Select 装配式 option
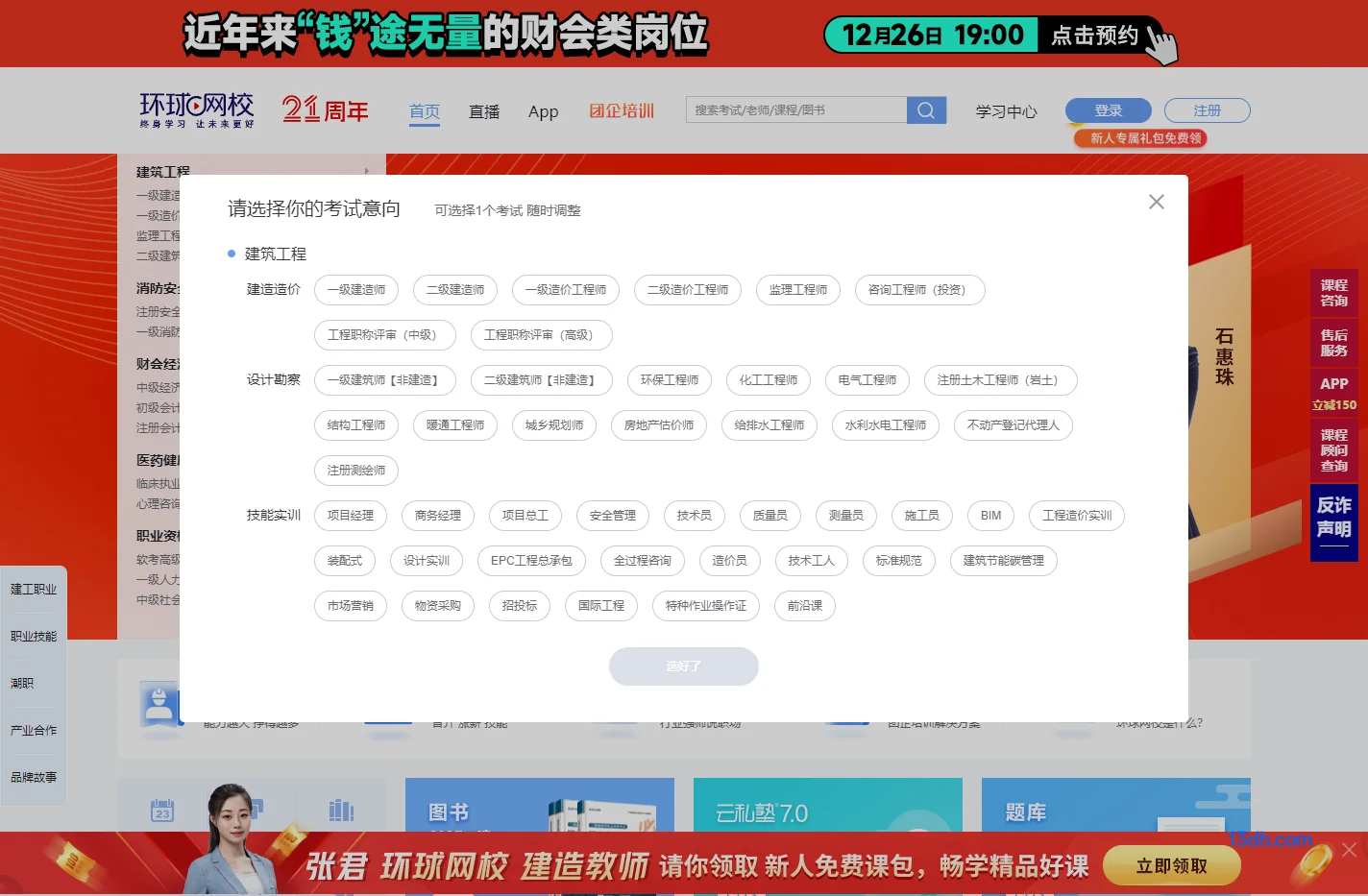This screenshot has height=896, width=1368. (x=345, y=561)
